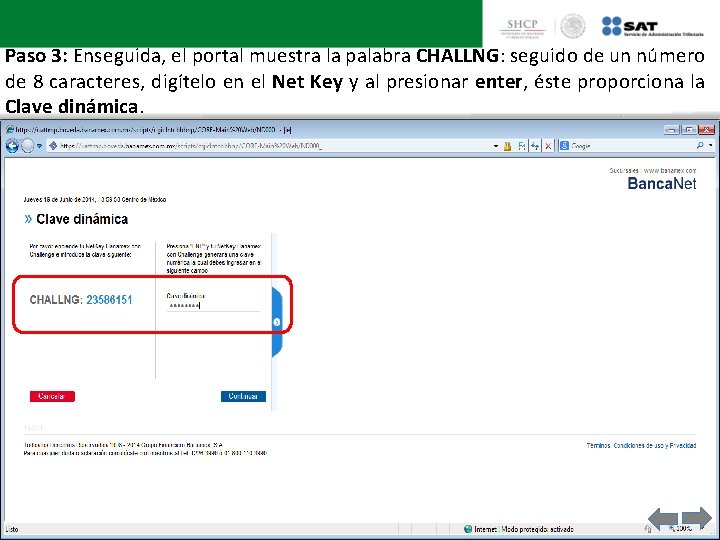Go to the previous slide with the left grey arrow
720x540 pixels.
664,518
